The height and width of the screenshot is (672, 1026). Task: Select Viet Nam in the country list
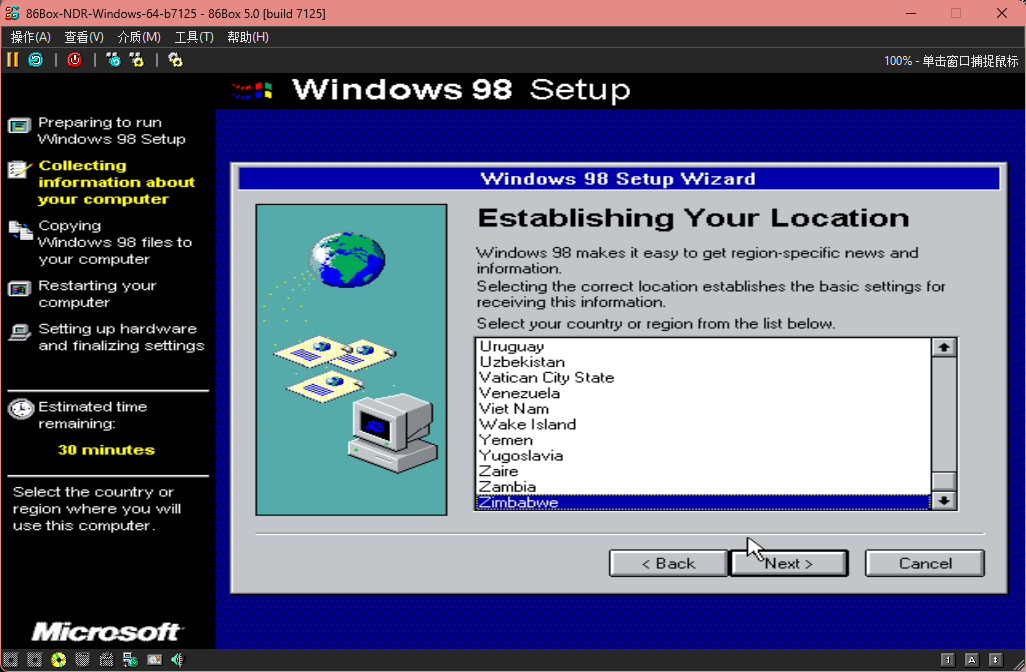(x=703, y=409)
